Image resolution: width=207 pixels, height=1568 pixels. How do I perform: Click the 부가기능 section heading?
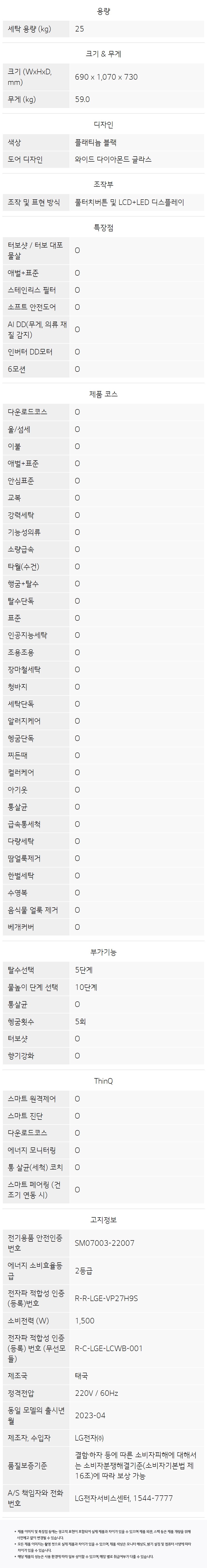tap(103, 952)
